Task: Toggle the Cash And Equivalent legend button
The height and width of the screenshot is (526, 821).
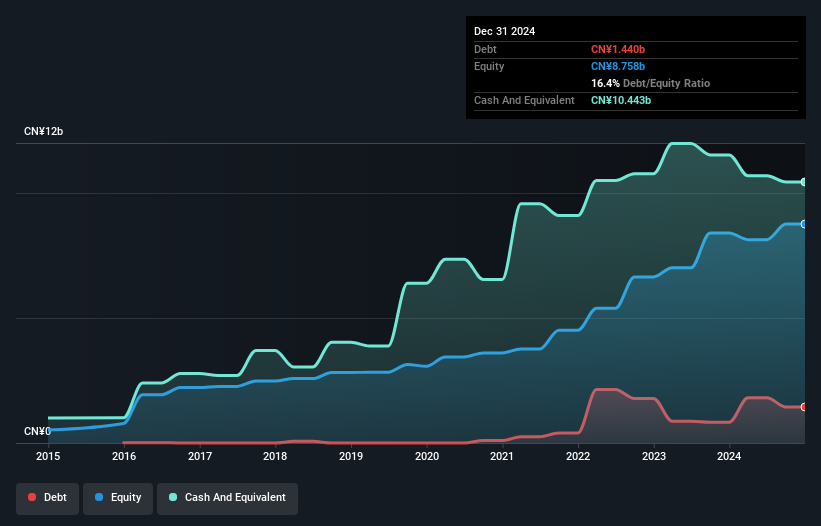Action: [227, 498]
